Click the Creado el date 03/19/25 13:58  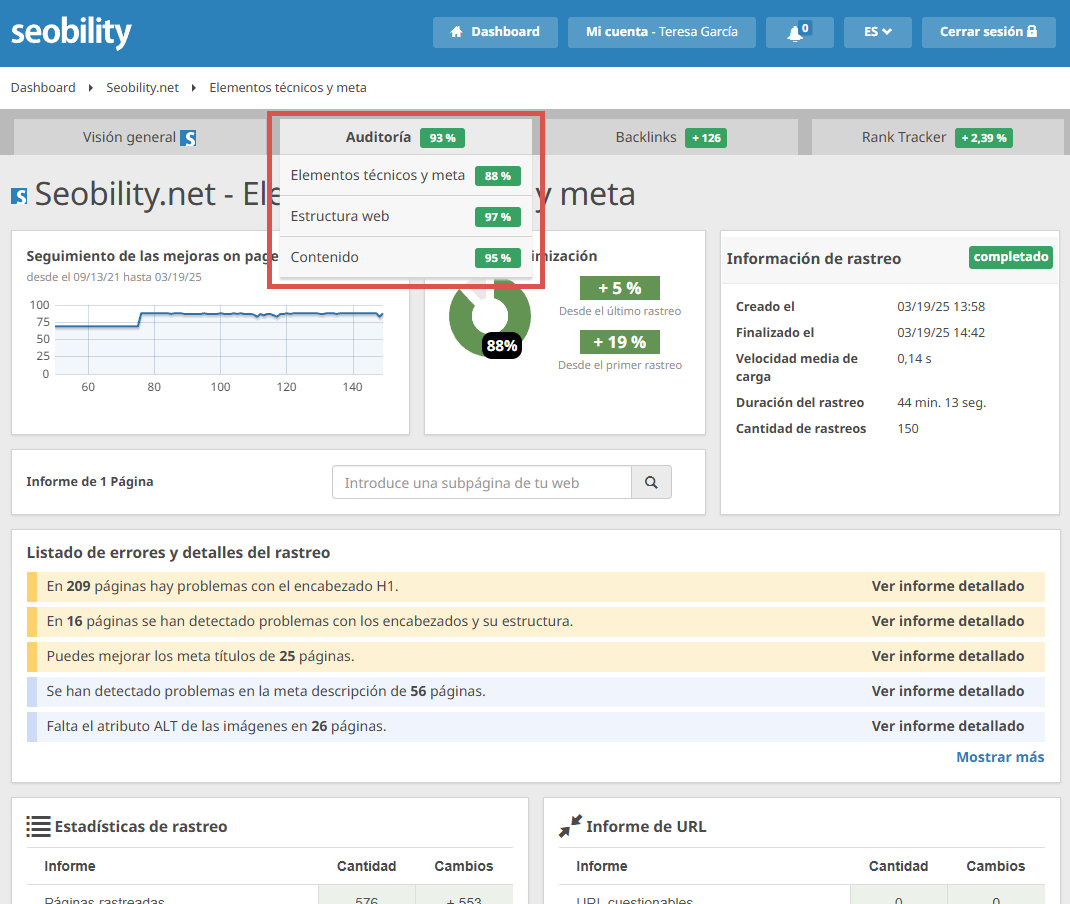pos(941,306)
